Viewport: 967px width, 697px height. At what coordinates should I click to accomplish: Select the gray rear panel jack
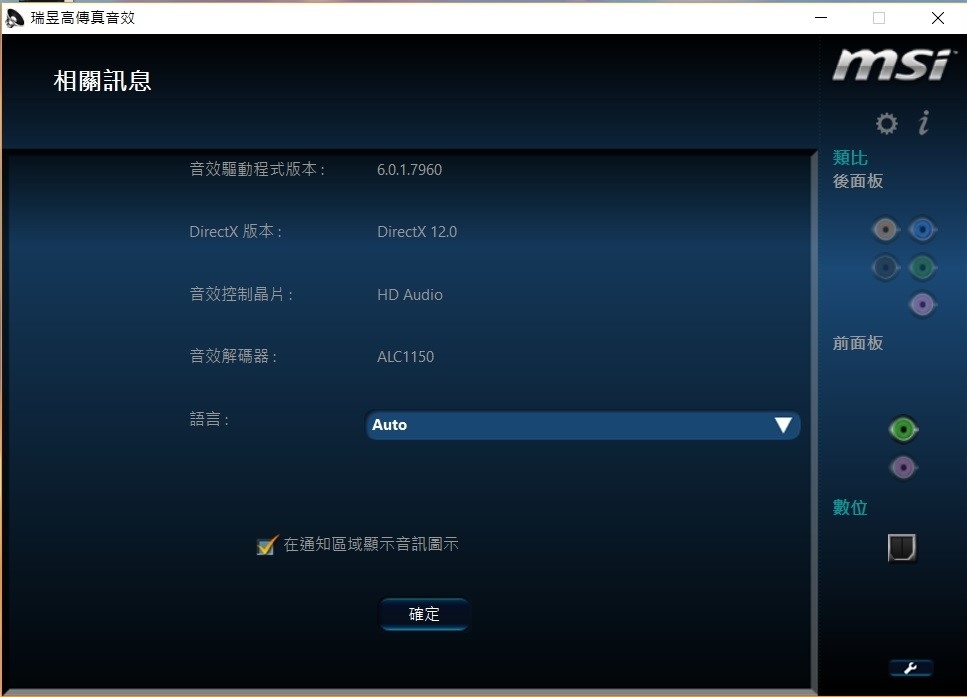point(886,230)
